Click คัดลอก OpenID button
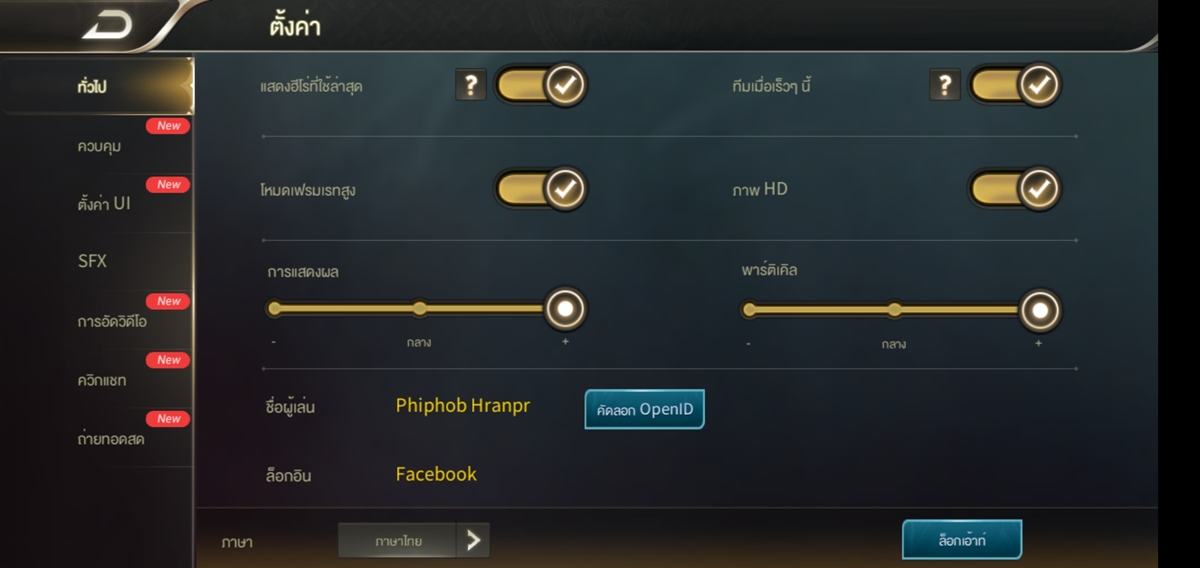1200x568 pixels. tap(645, 409)
